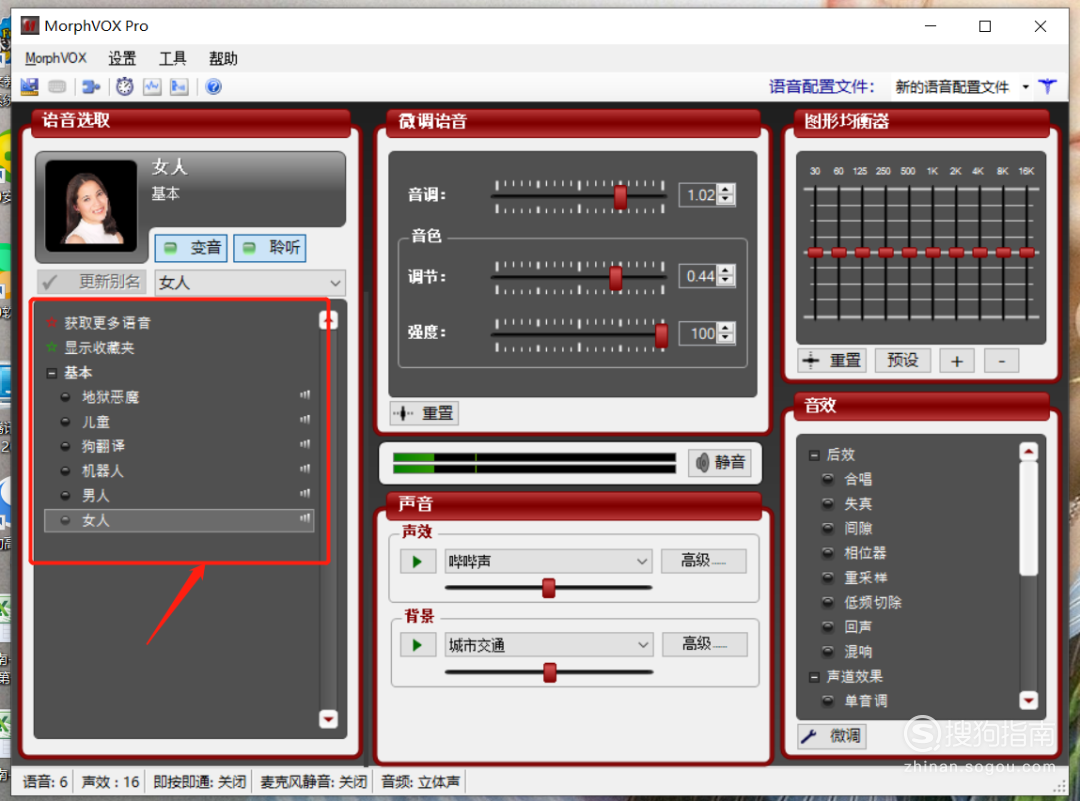Image resolution: width=1080 pixels, height=801 pixels.
Task: Click the 女人 voice portrait thumbnail
Action: [91, 206]
